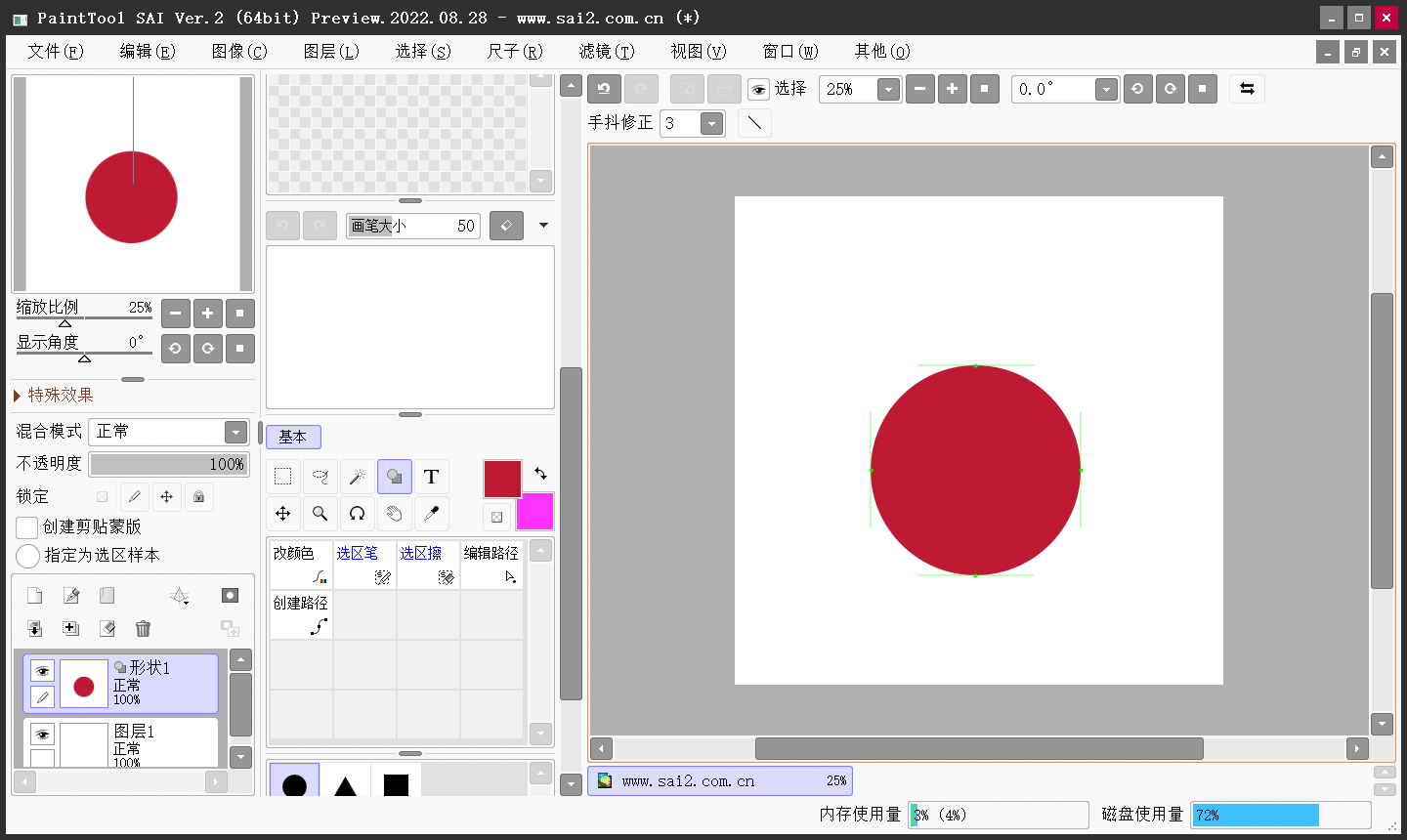Screen dimensions: 1407x840
Task: Click tool grid scroll down arrow
Action: [x=540, y=734]
